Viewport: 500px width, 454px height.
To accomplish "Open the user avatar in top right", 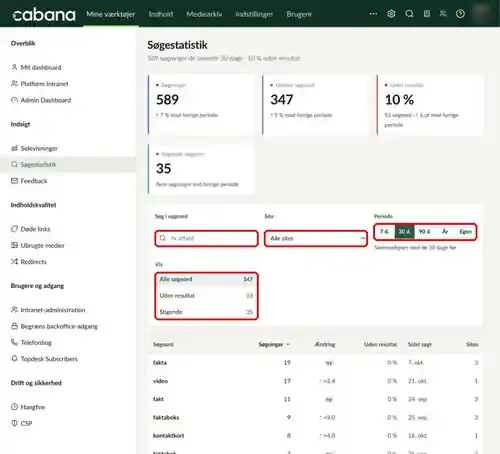I will (481, 14).
